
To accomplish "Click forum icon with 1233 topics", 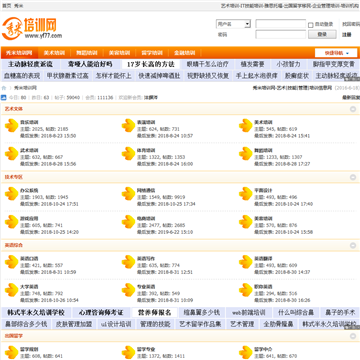I will [x=246, y=153].
